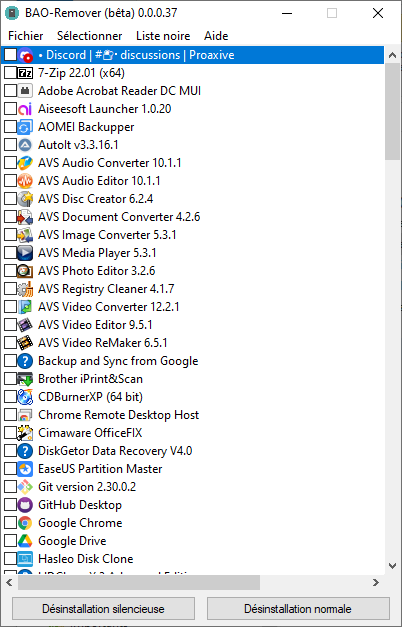Check the AVS Media Player checkbox

pos(10,253)
